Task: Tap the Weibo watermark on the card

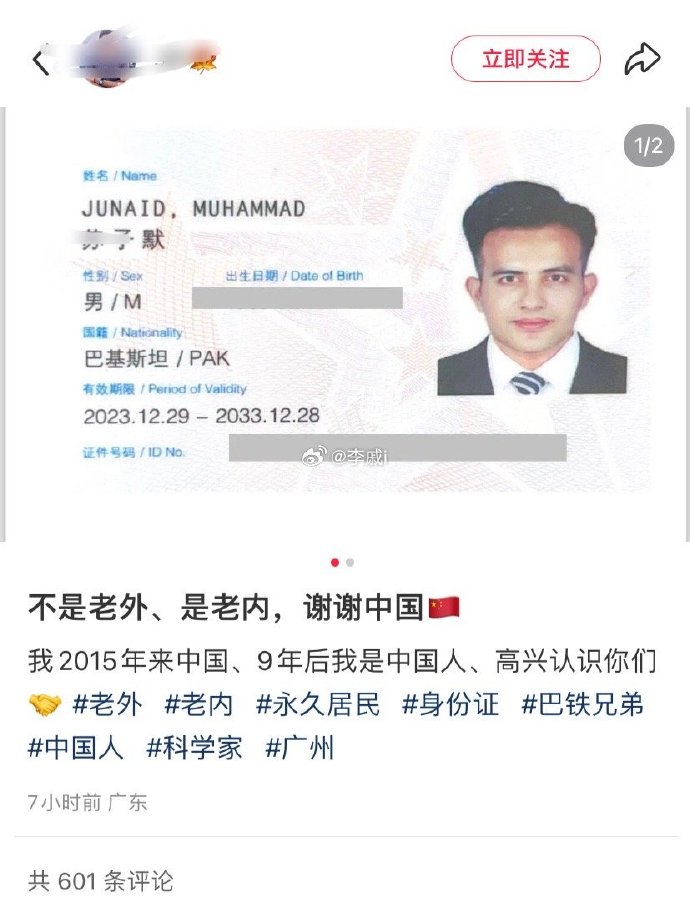Action: [x=345, y=457]
